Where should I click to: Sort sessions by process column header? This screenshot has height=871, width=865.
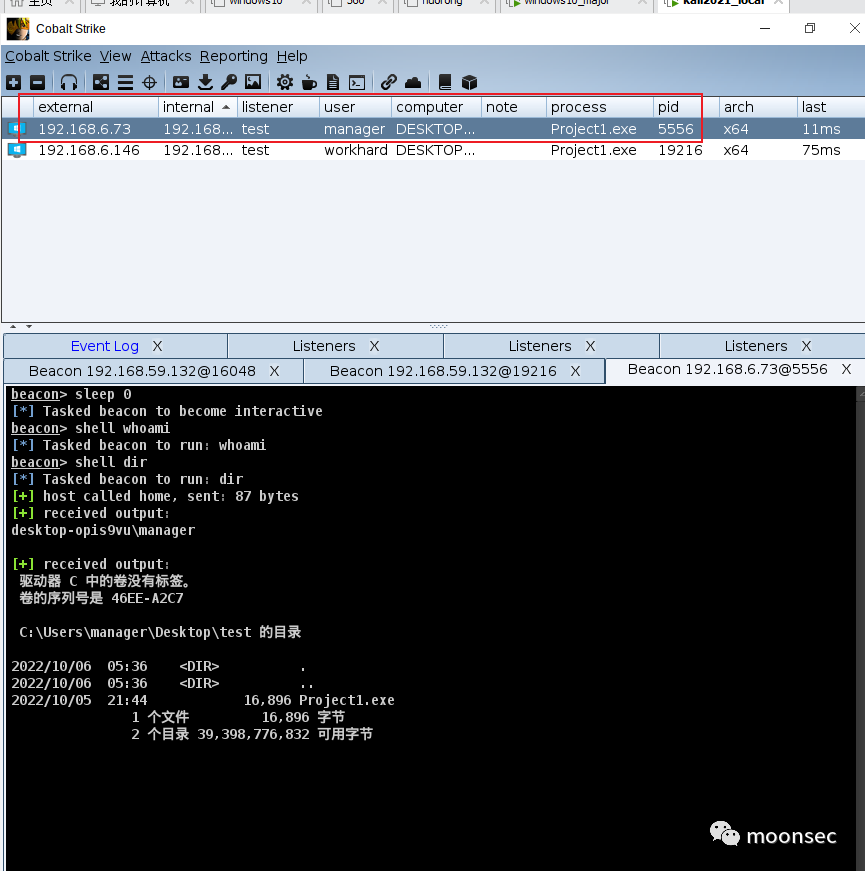(600, 107)
